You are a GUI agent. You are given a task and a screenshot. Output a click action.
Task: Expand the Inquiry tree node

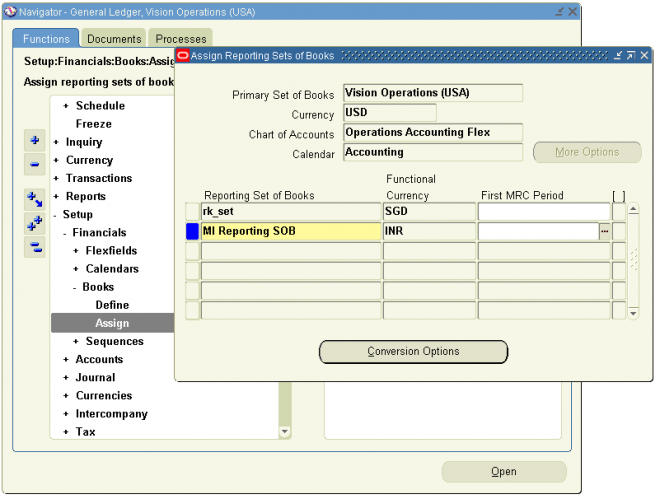tap(56, 142)
